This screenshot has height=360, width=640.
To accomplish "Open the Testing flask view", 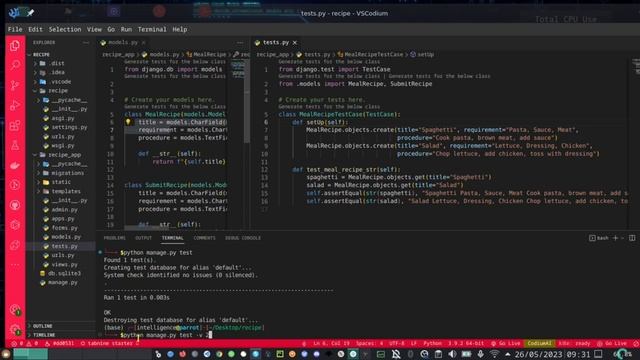I will (x=15, y=145).
